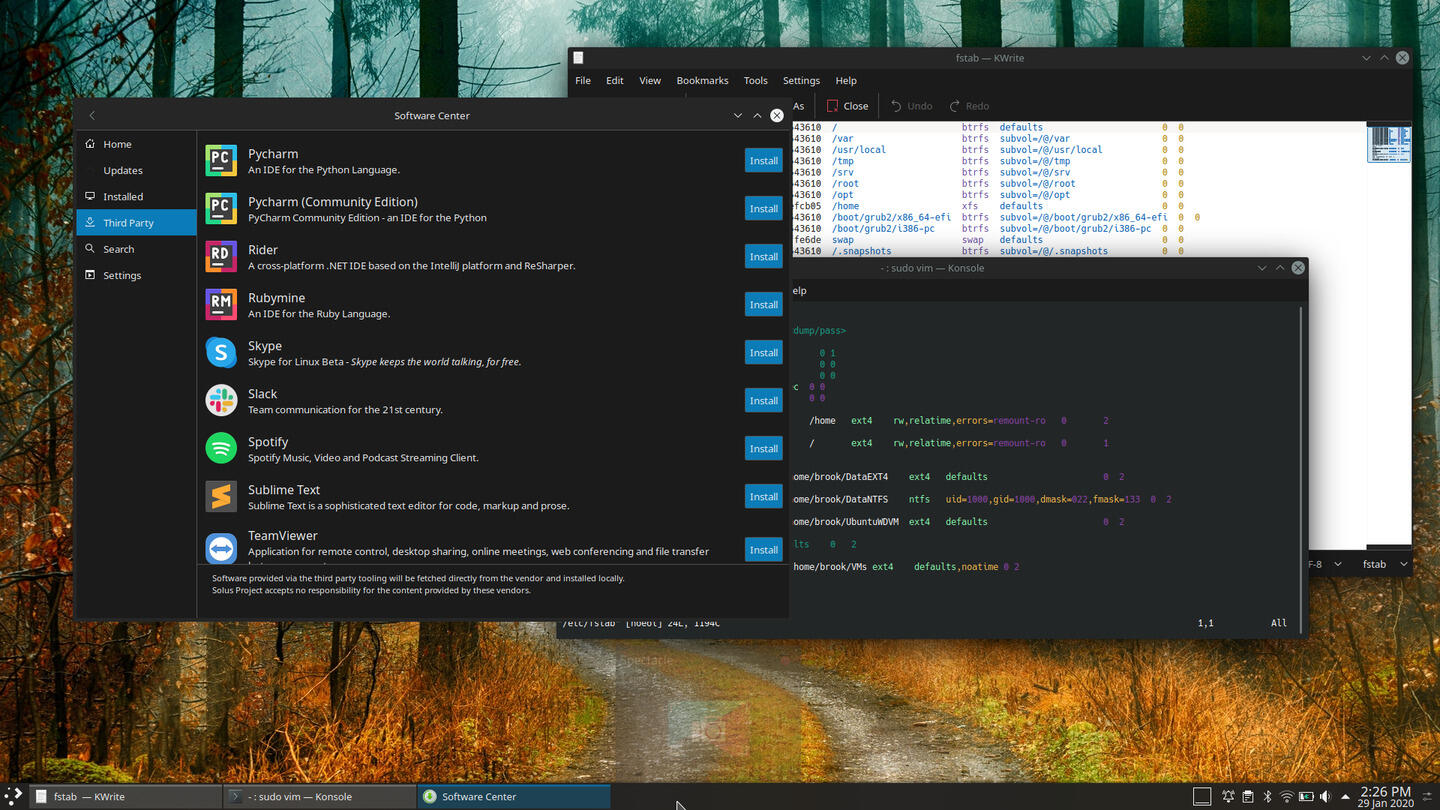
Task: Install Skype
Action: [x=763, y=352]
